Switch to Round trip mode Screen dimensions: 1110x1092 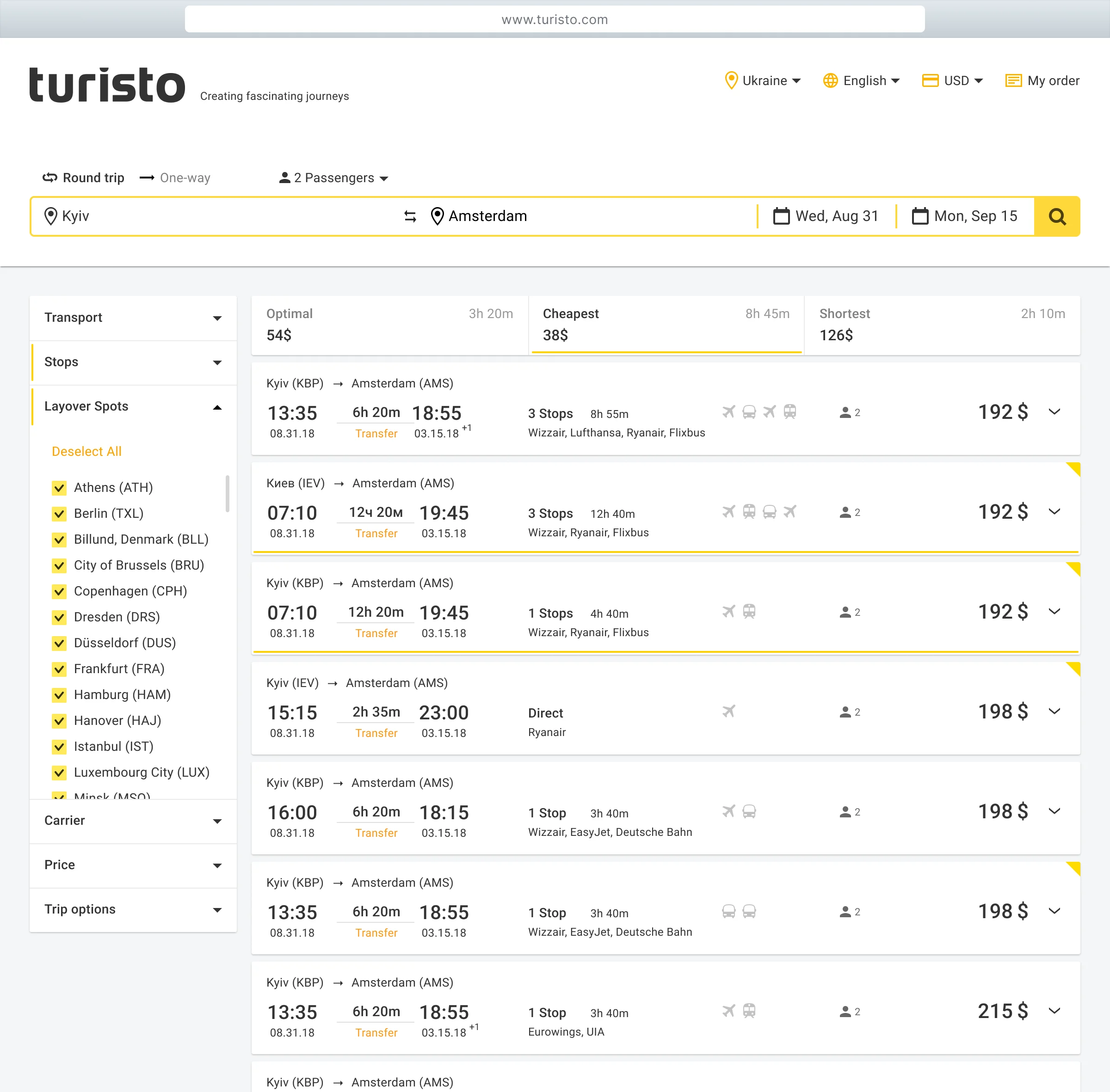83,178
